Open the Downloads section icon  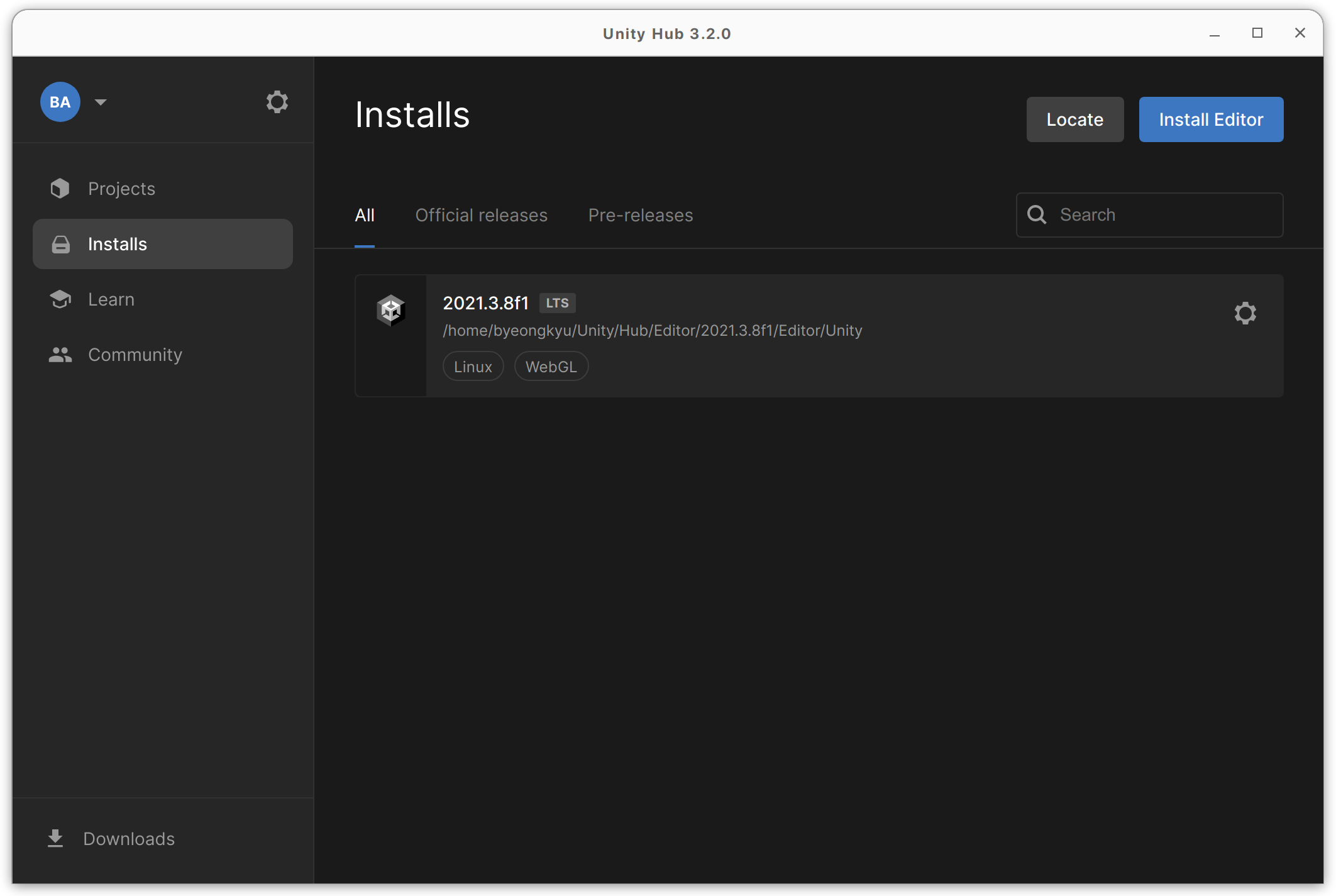(x=55, y=839)
